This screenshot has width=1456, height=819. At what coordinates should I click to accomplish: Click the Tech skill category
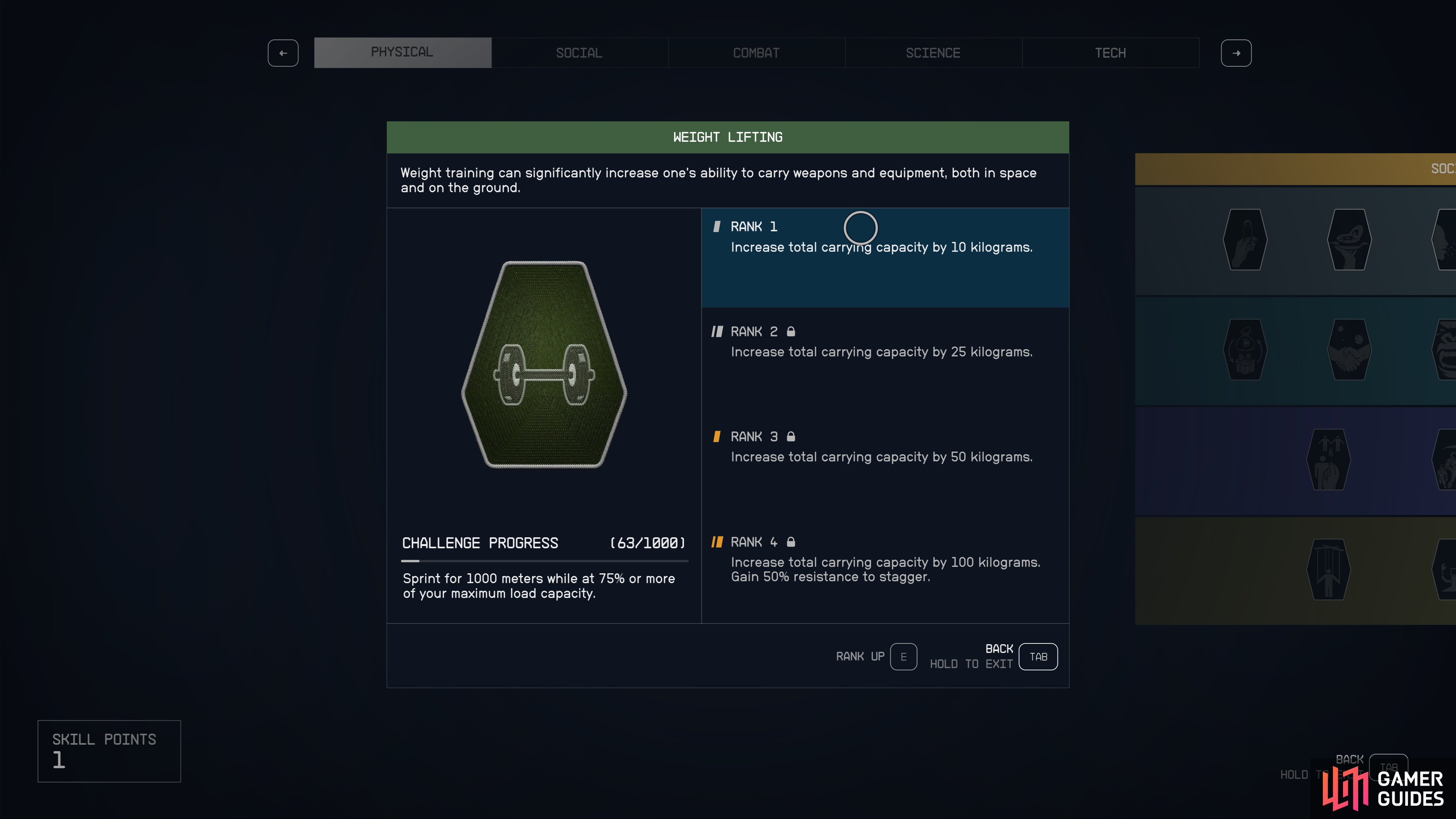pyautogui.click(x=1110, y=52)
